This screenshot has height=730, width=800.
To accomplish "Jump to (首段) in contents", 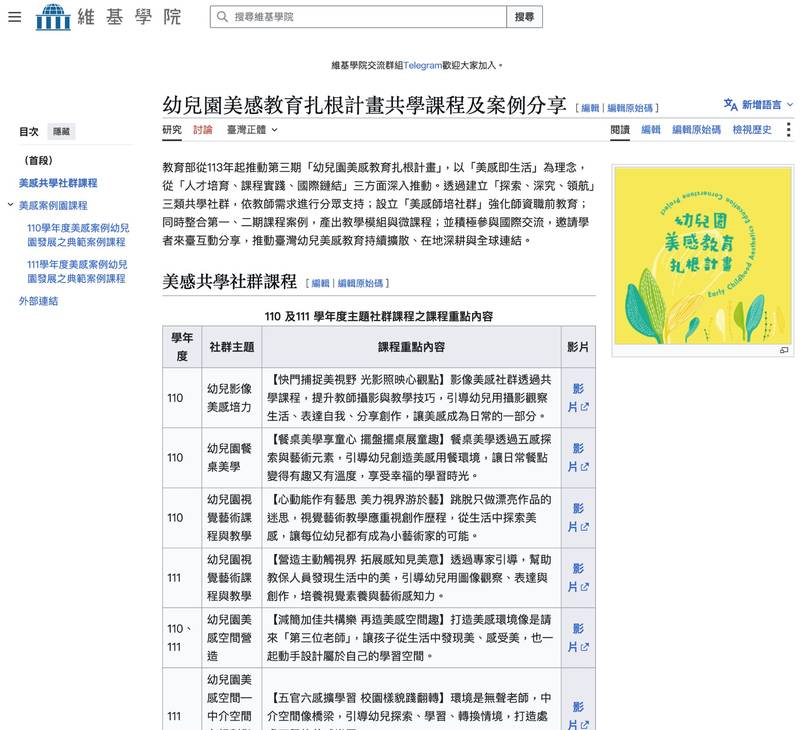I will coord(38,160).
